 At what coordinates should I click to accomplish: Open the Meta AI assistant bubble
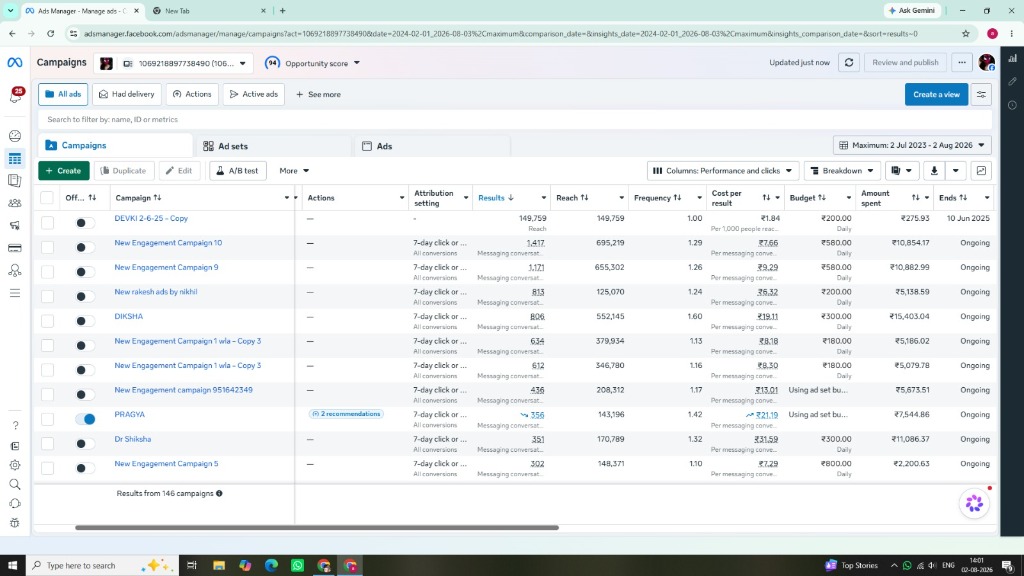974,503
